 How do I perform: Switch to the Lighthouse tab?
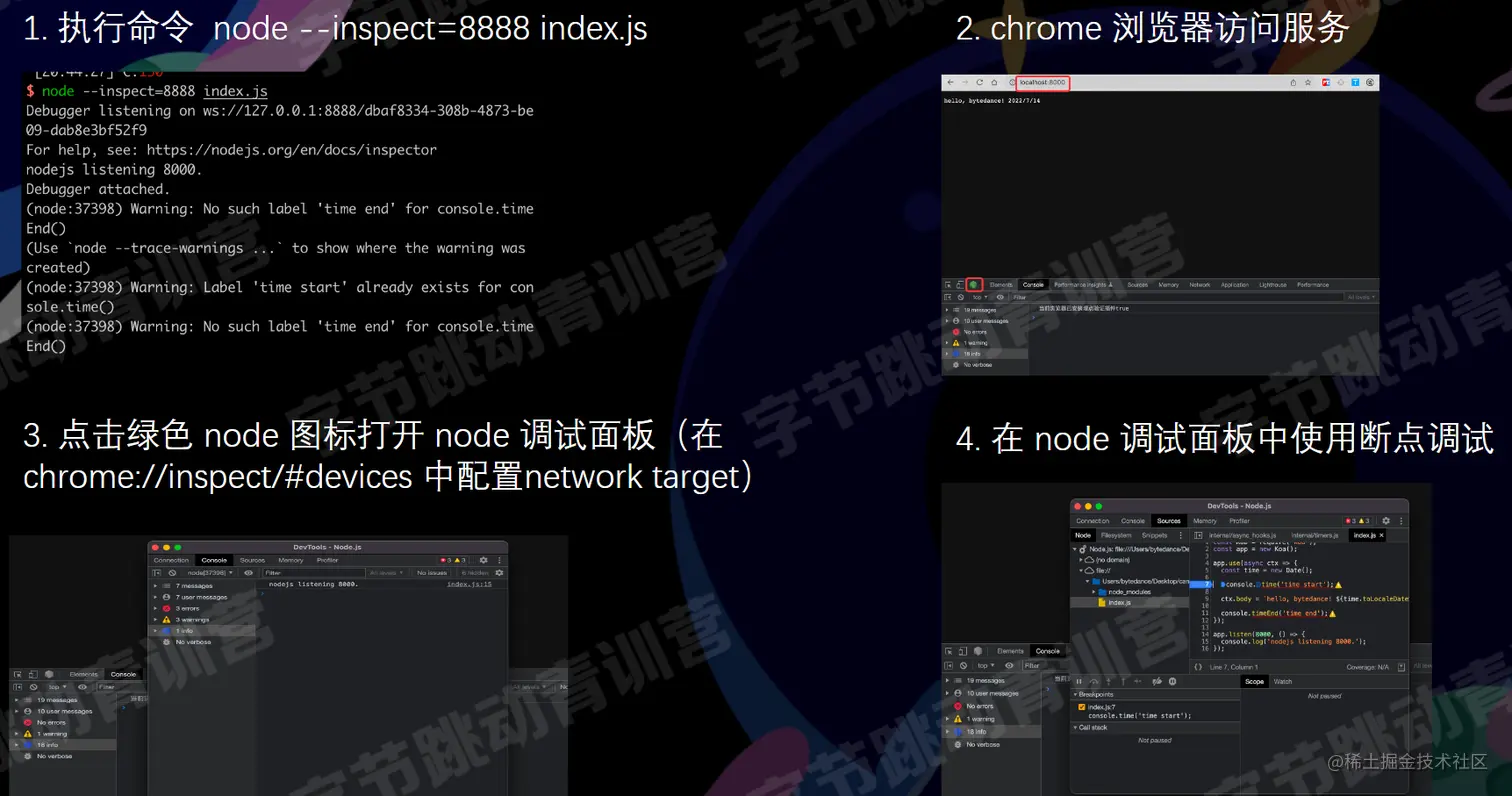coord(1273,285)
